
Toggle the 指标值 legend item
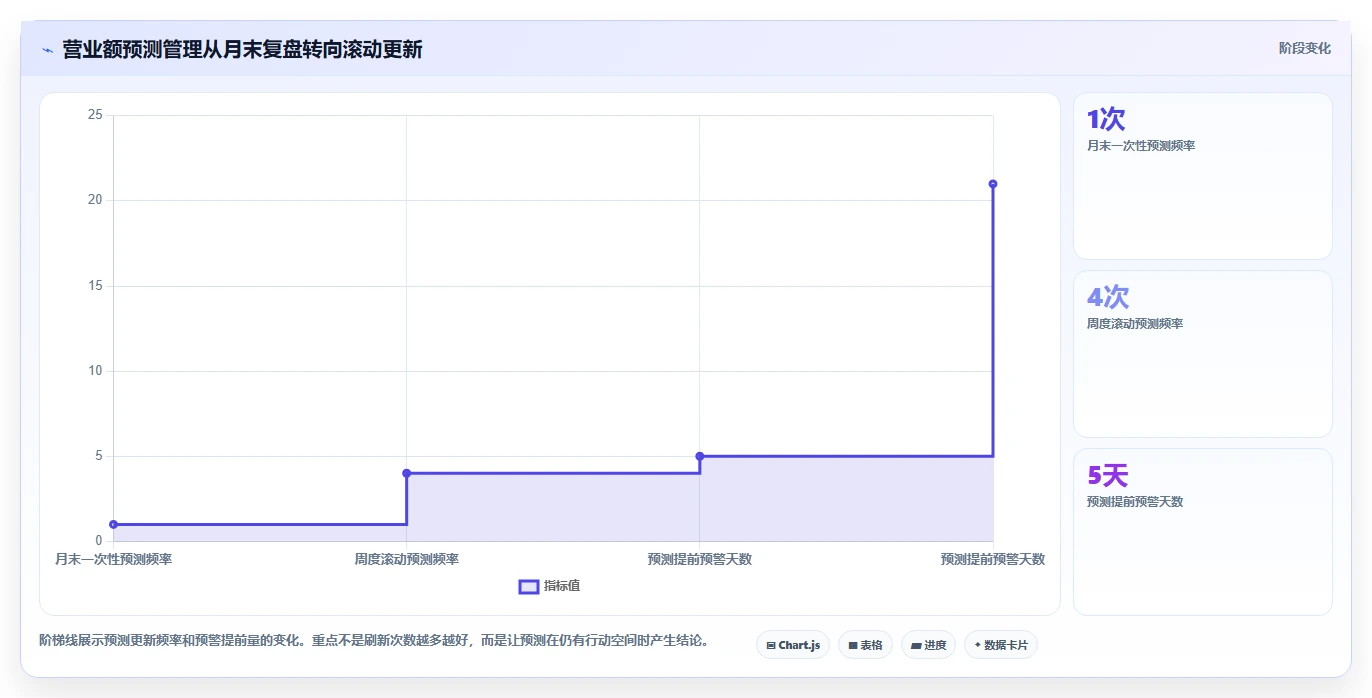point(549,586)
